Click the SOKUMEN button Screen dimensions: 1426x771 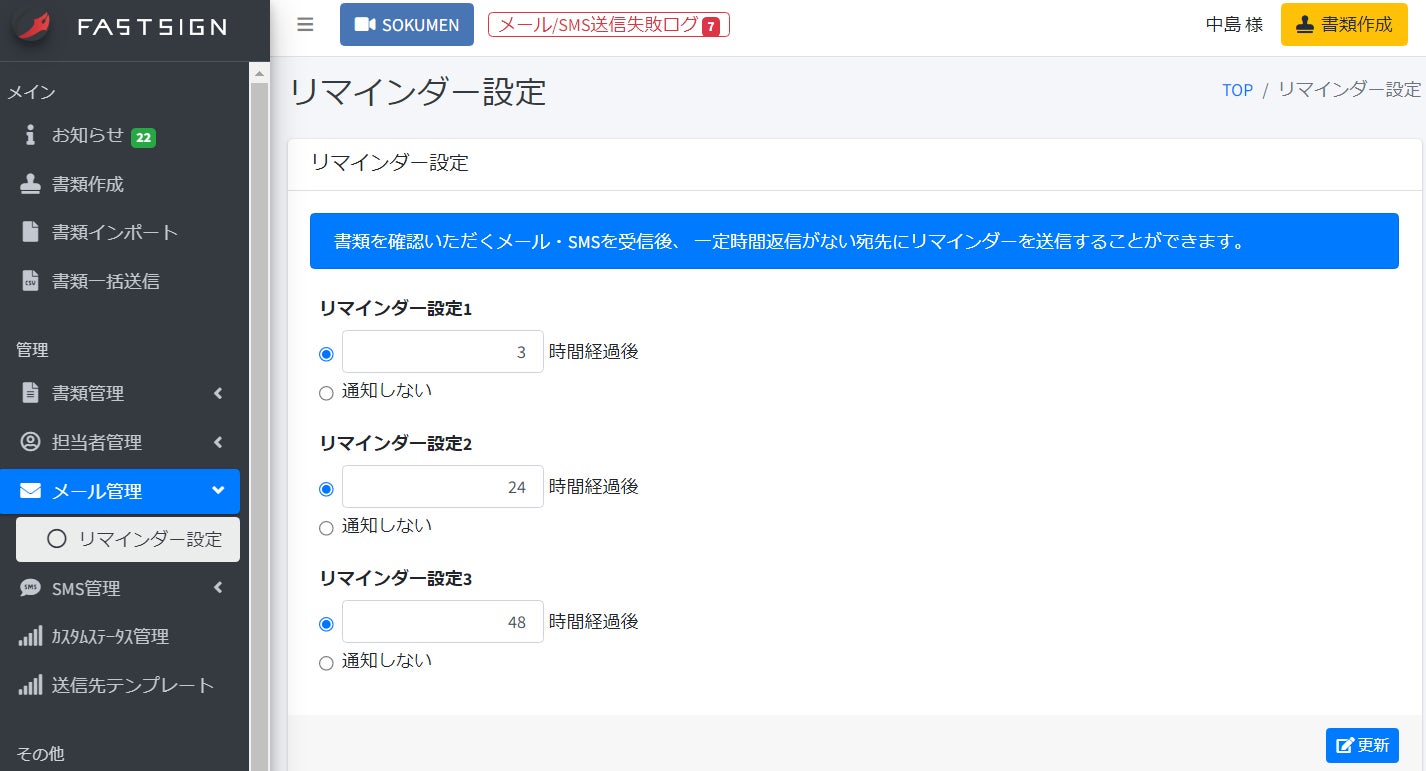[x=407, y=25]
